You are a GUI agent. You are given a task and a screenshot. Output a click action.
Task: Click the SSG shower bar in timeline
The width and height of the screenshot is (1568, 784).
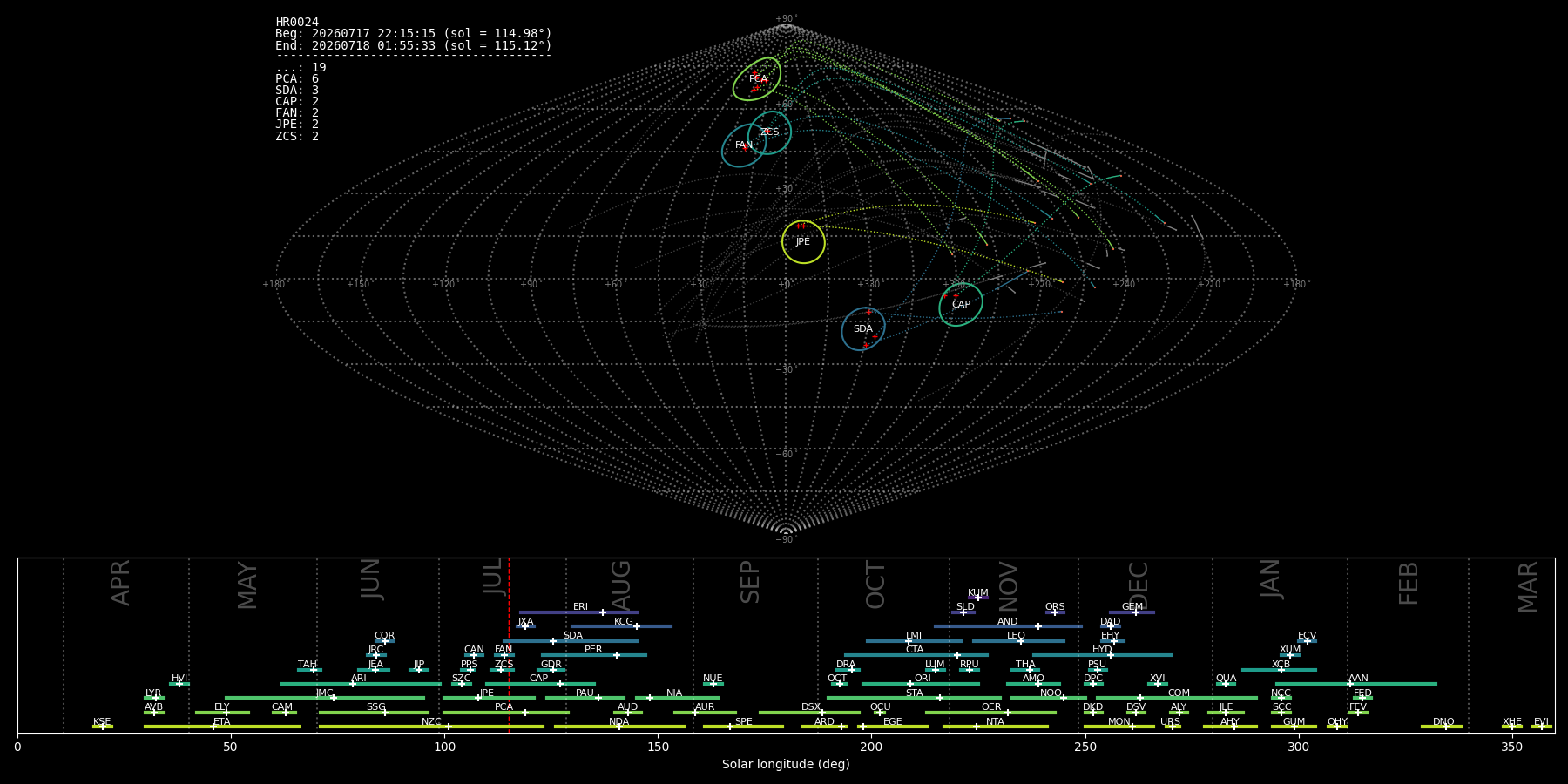pyautogui.click(x=374, y=713)
